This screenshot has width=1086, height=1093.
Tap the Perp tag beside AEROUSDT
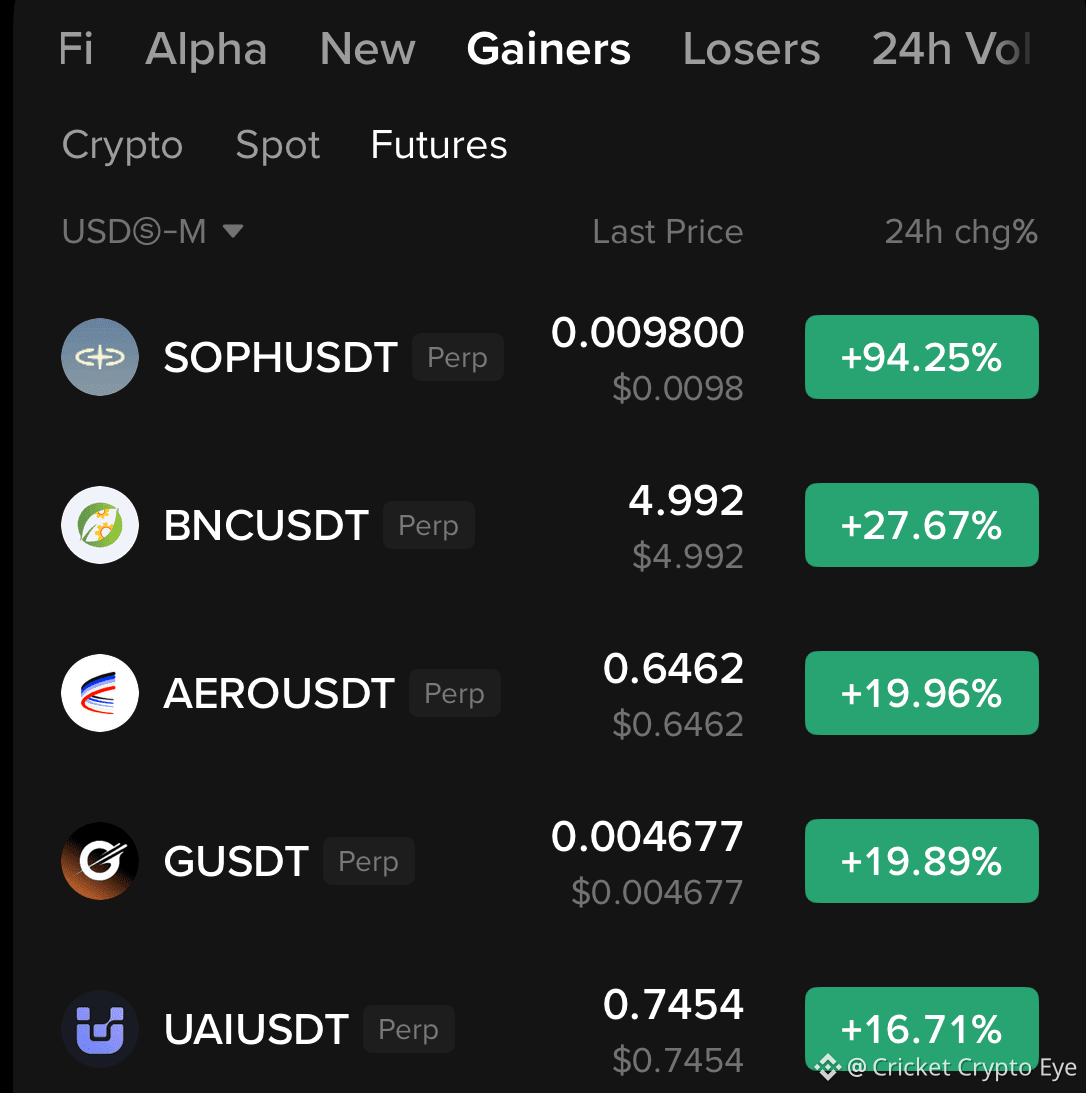(x=454, y=693)
